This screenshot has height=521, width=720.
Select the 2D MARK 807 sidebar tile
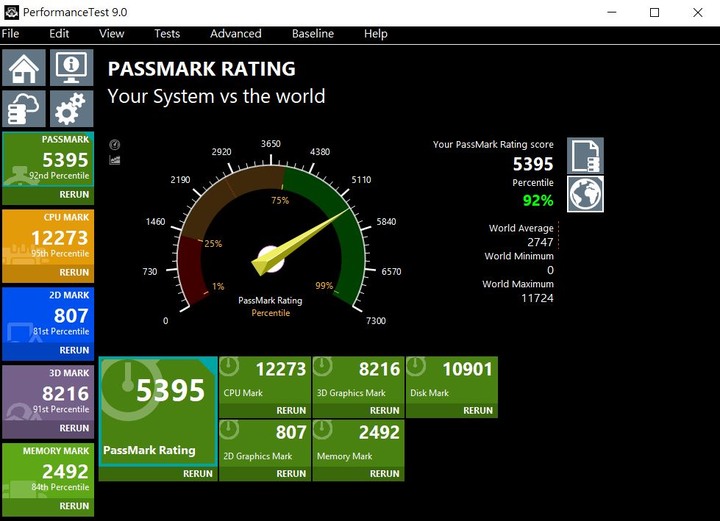(x=48, y=315)
